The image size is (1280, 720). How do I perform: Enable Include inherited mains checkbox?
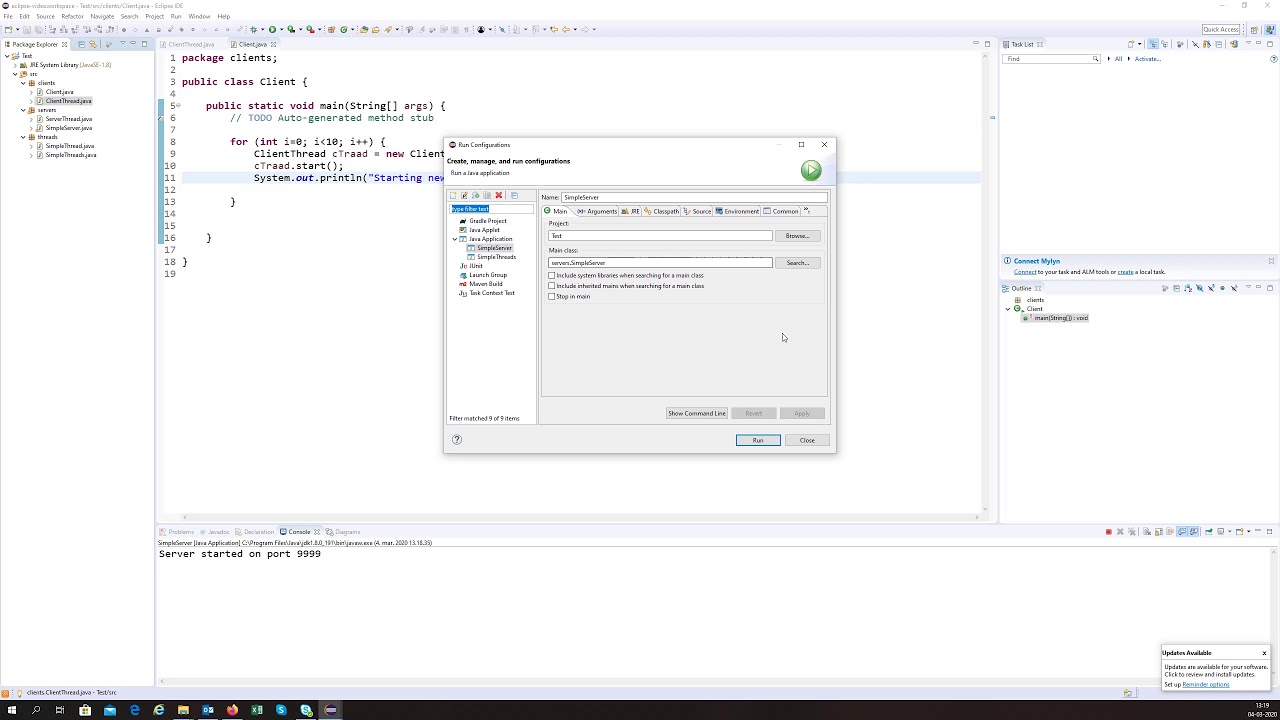pyautogui.click(x=551, y=286)
